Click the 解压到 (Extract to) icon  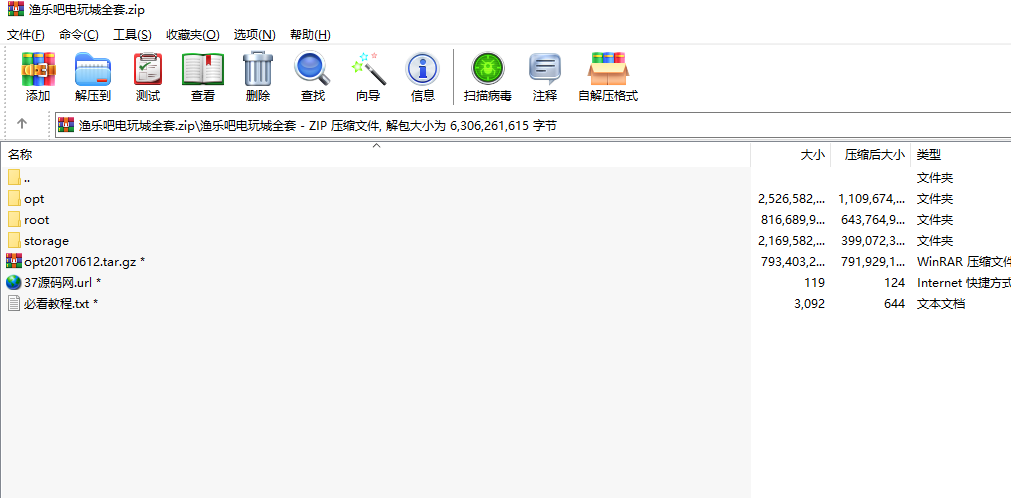pos(93,69)
